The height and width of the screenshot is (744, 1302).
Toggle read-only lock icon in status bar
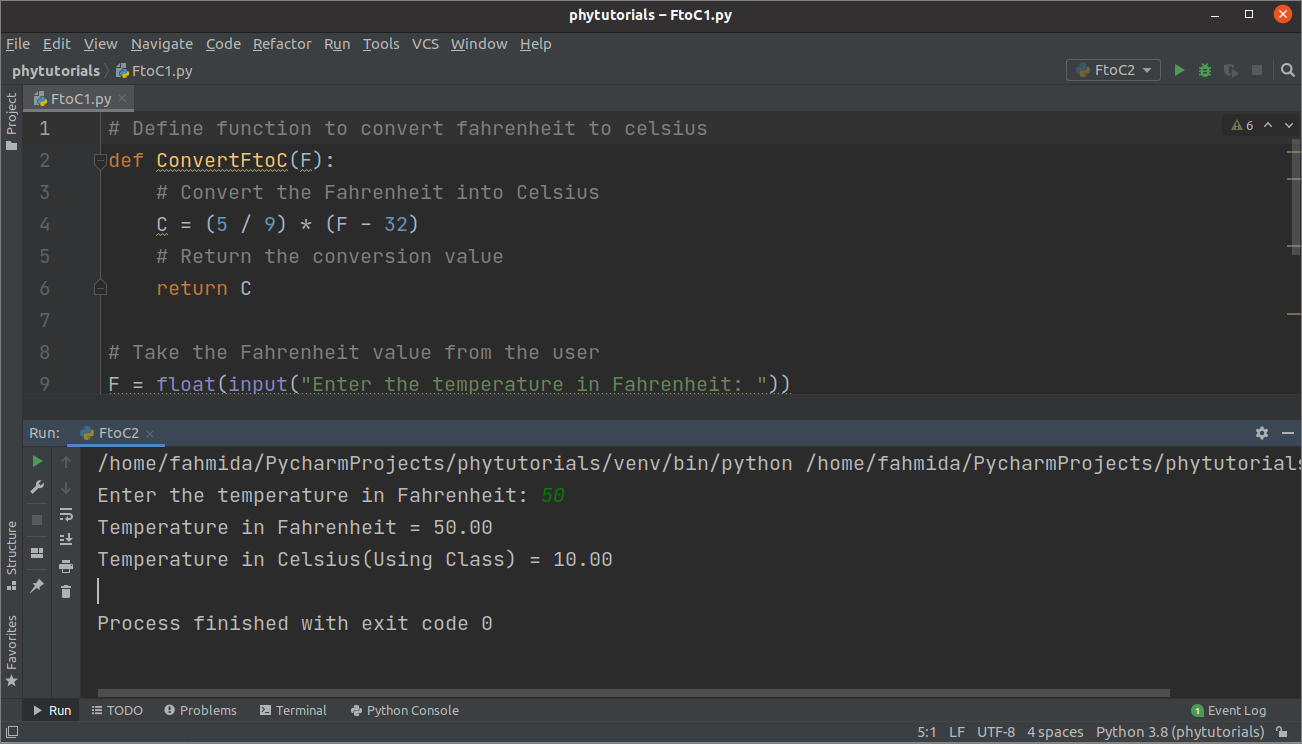[1282, 732]
